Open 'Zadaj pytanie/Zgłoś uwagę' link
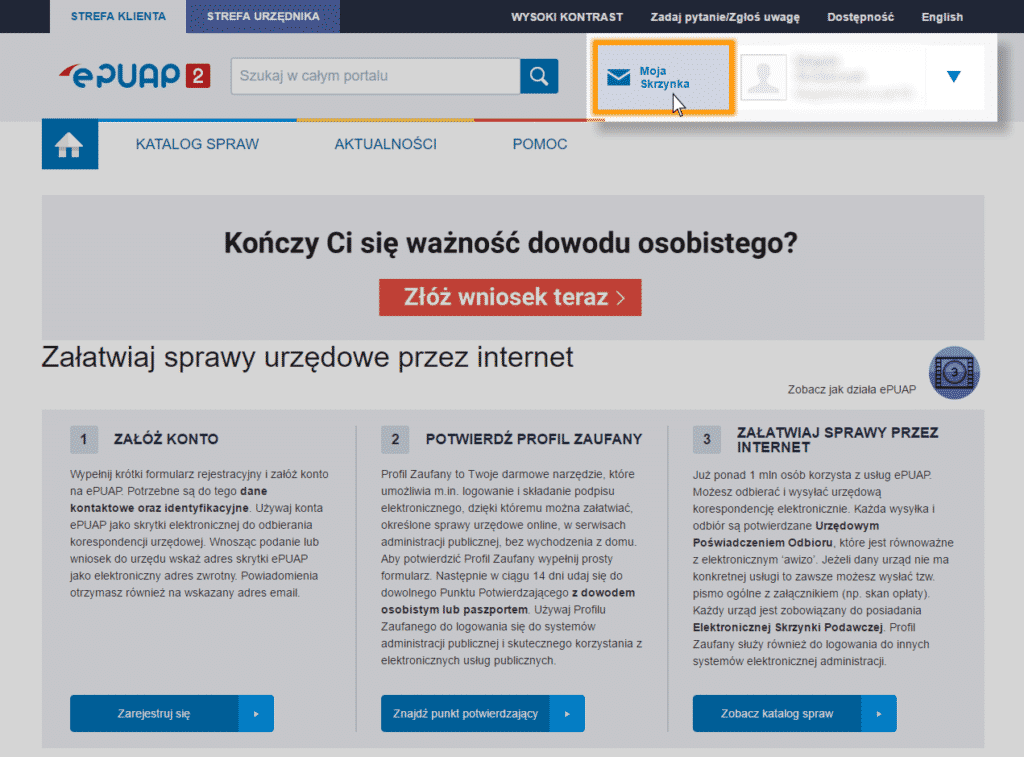 [x=725, y=17]
